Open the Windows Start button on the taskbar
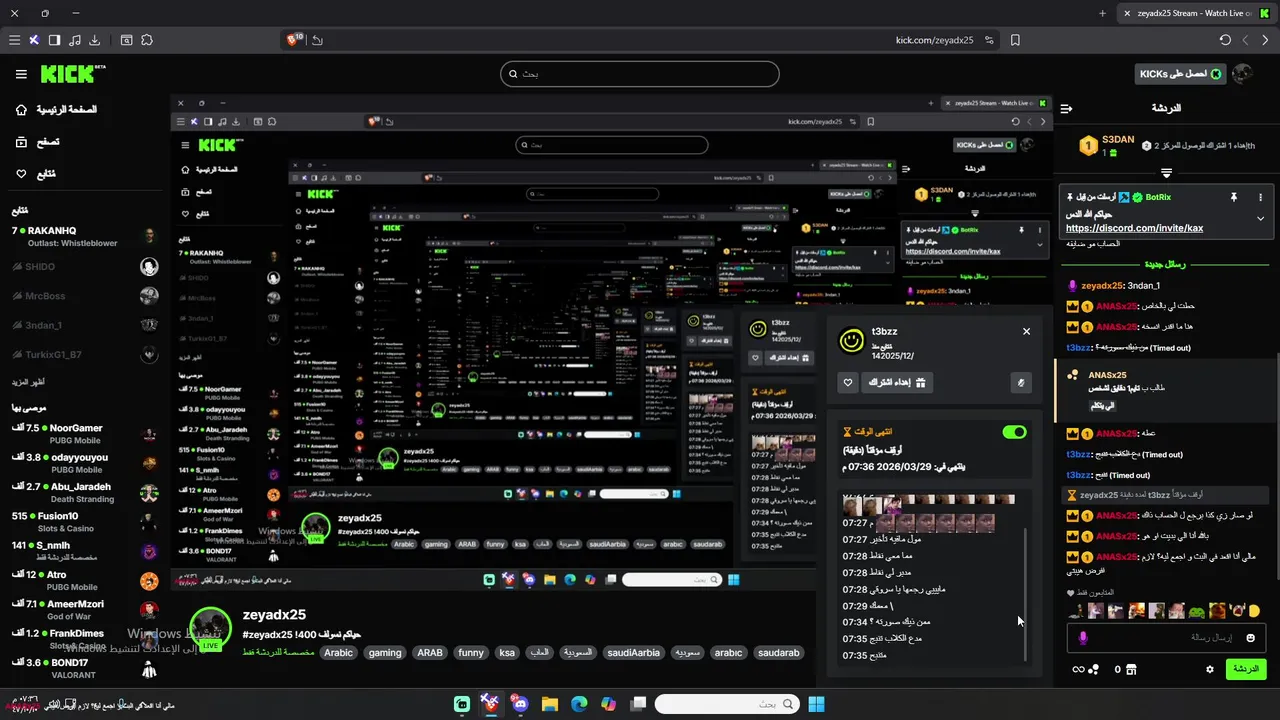Image resolution: width=1280 pixels, height=720 pixels. pos(816,704)
